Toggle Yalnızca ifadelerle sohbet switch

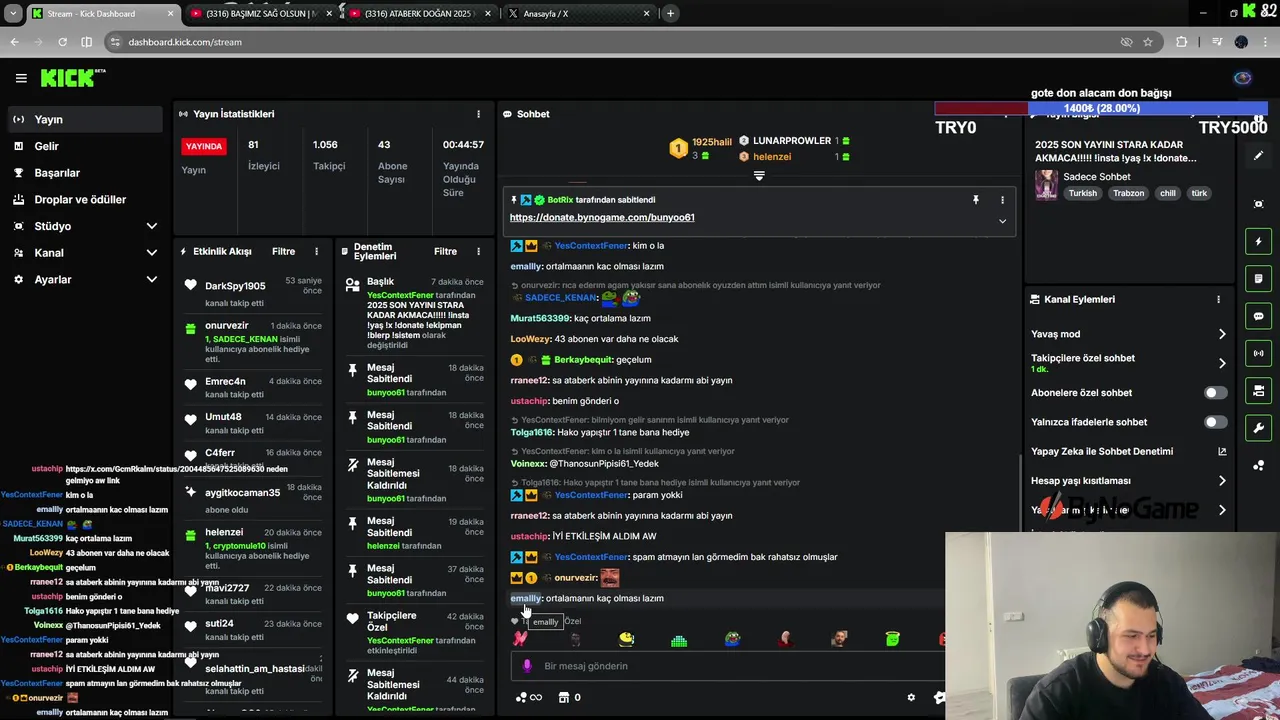point(1215,422)
